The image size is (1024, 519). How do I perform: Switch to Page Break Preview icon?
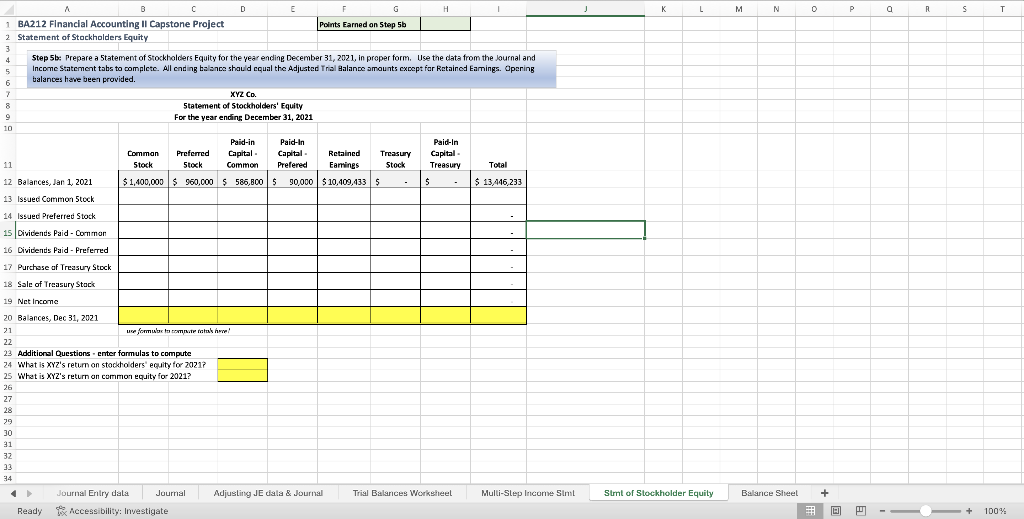(860, 511)
